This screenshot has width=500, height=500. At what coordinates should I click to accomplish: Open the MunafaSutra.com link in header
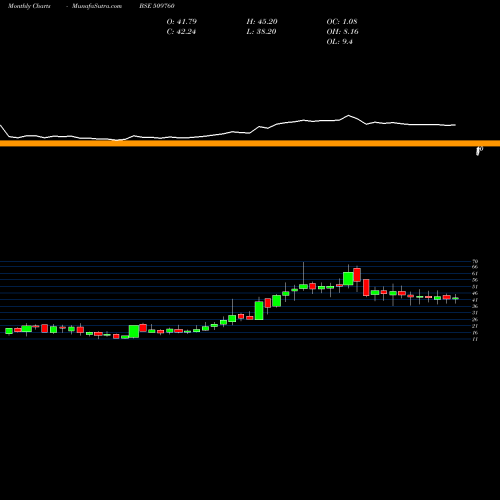97,6
